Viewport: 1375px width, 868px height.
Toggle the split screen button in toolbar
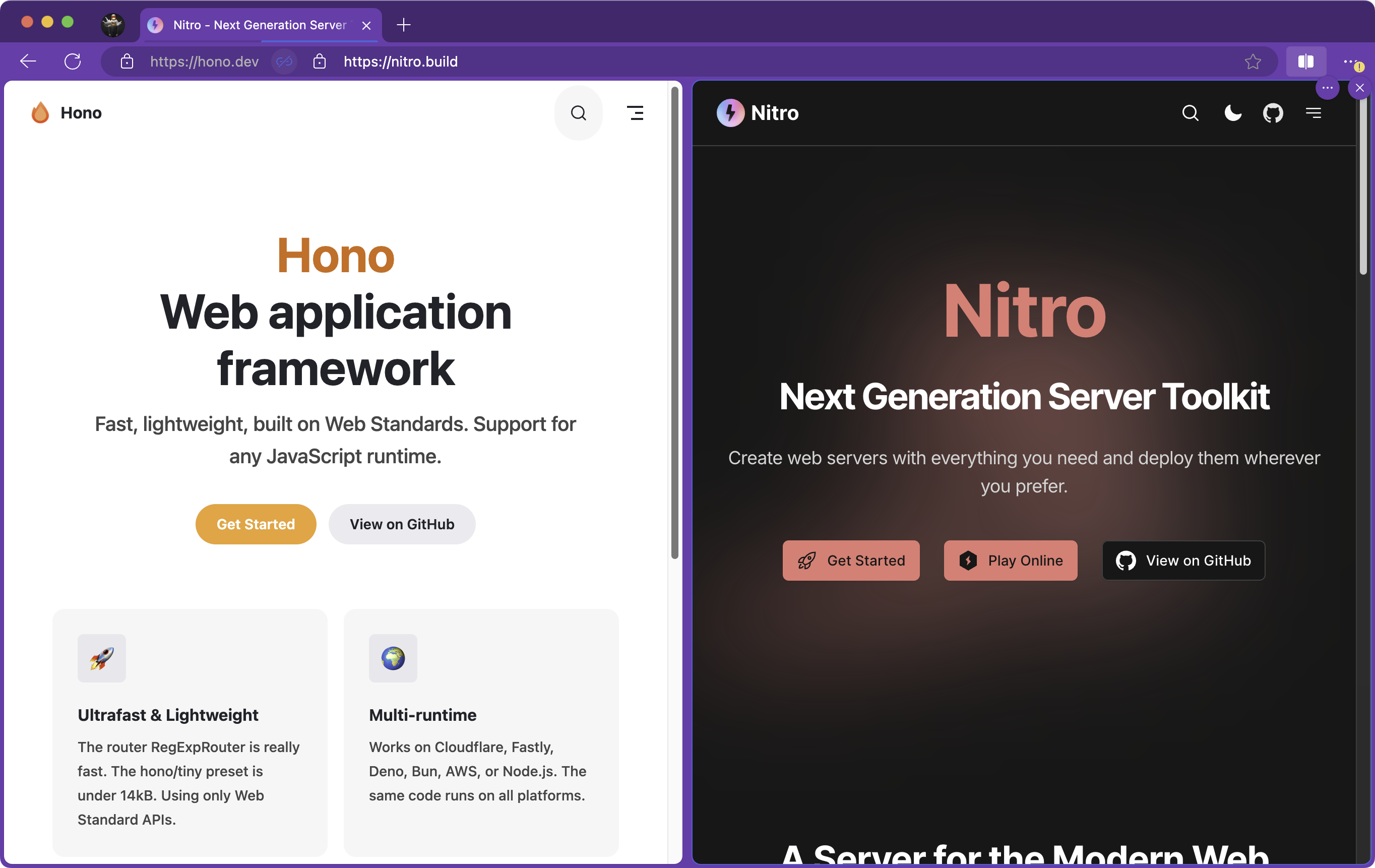coord(1305,61)
